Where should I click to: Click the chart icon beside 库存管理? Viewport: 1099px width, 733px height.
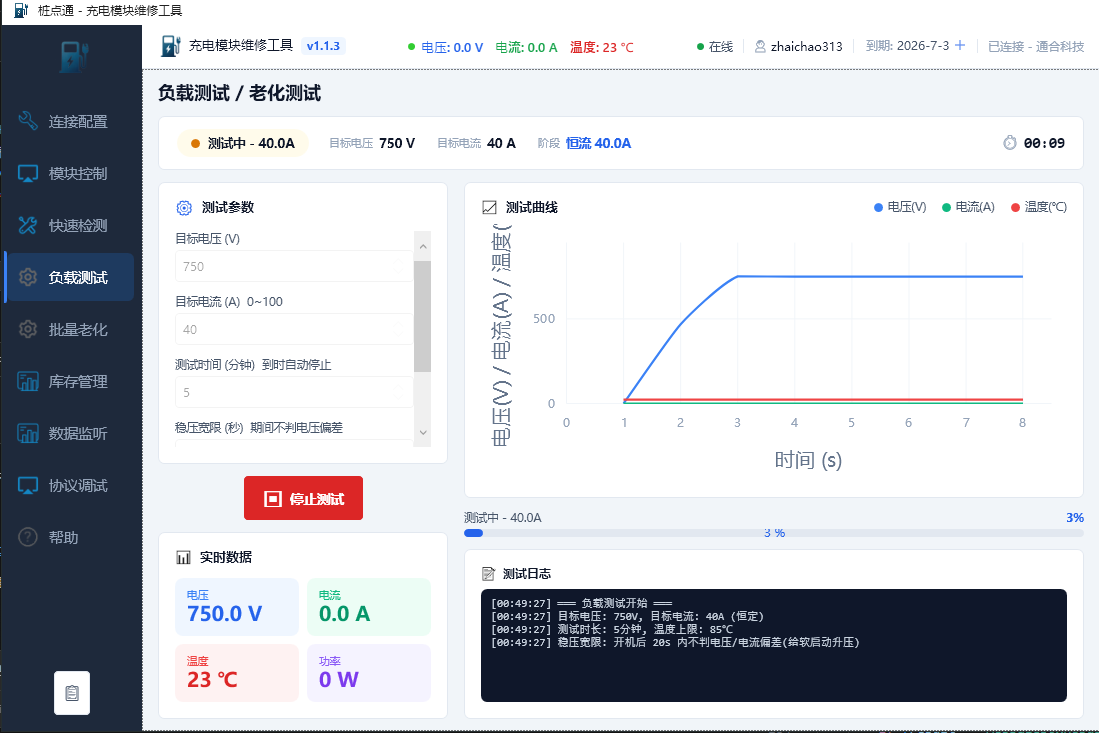click(27, 381)
